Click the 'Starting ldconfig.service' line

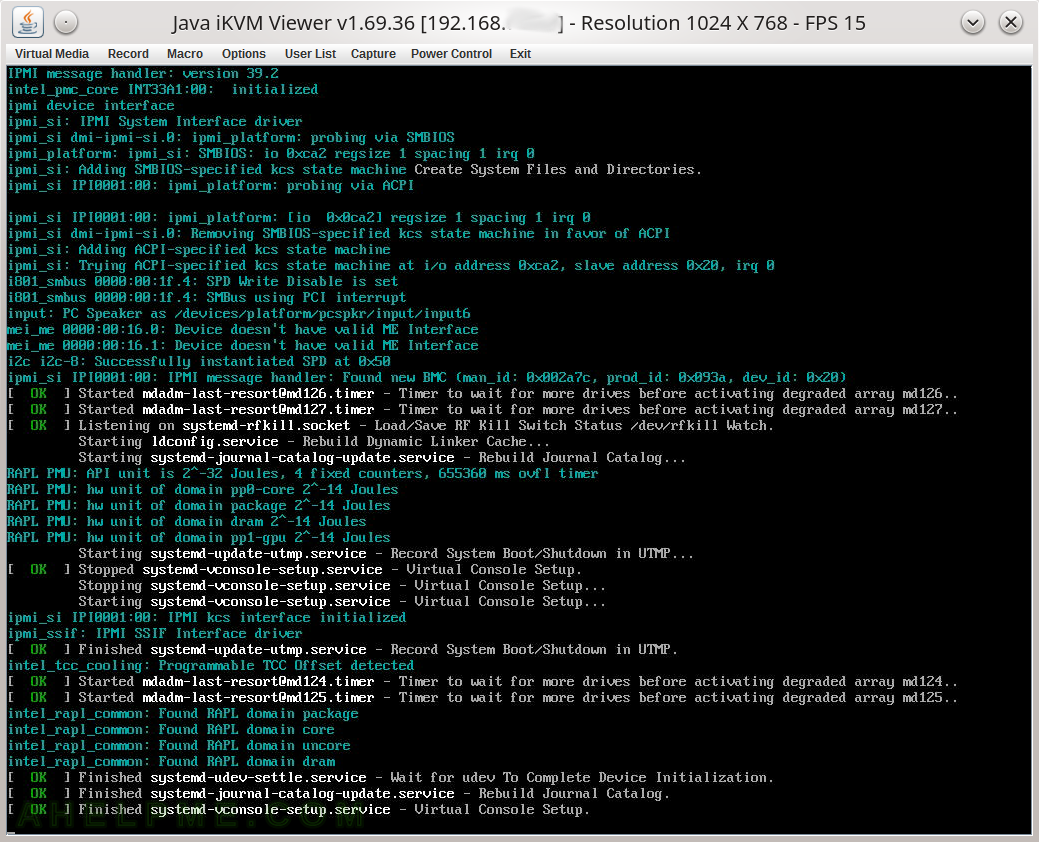tap(314, 441)
